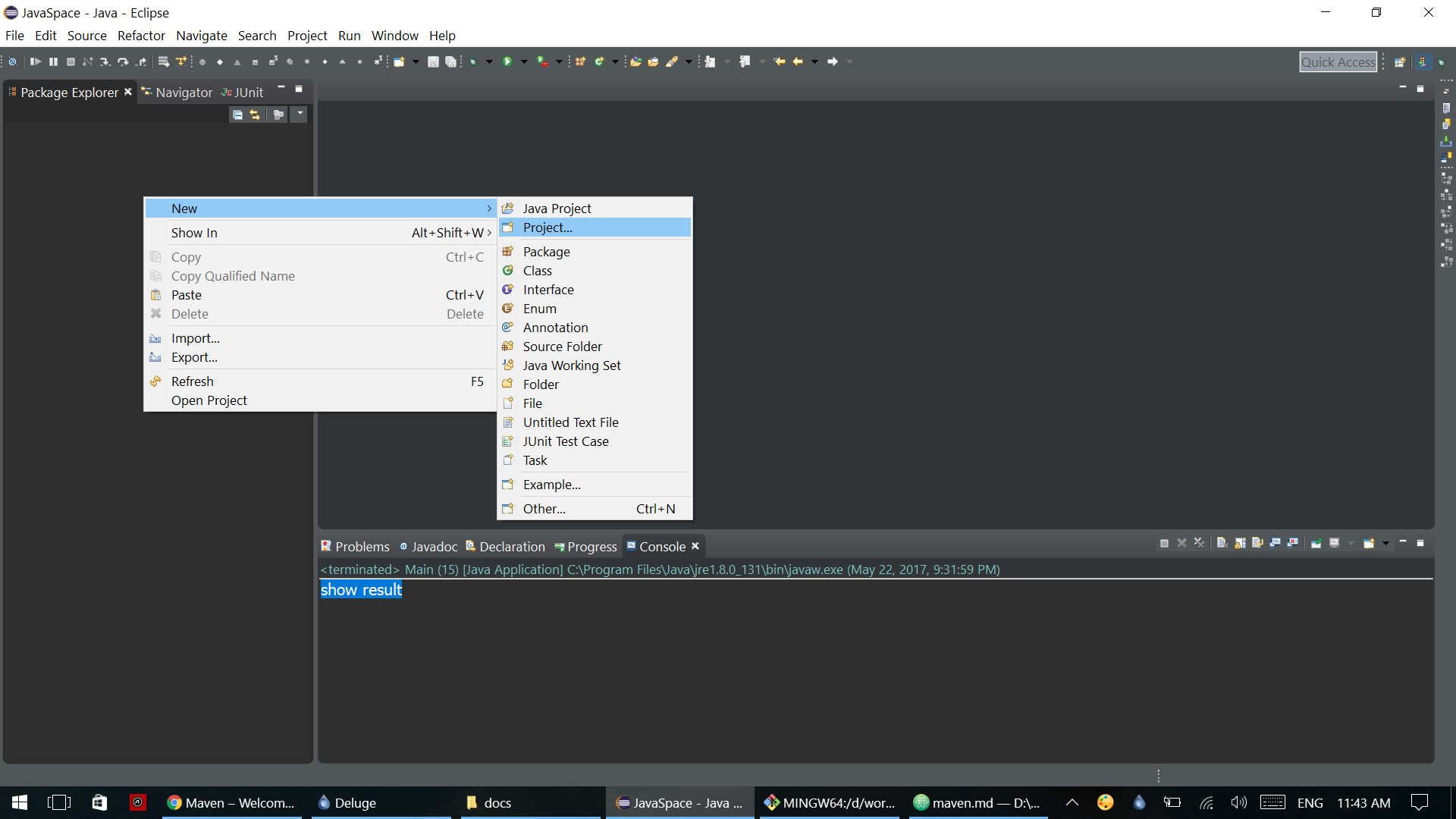
Task: Open the Problems tab
Action: point(355,547)
